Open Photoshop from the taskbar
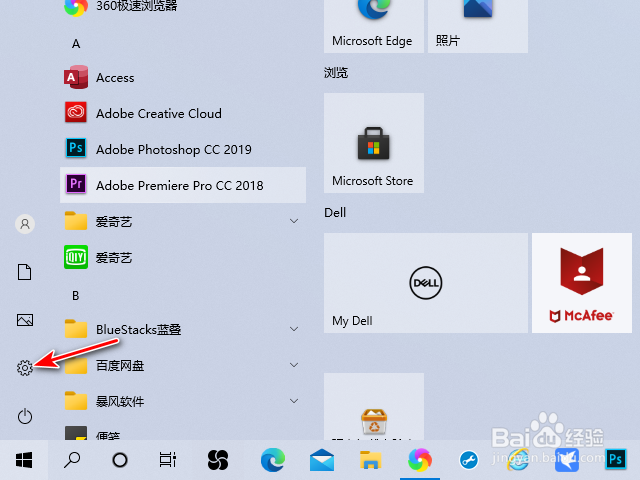Screen dimensions: 640x480 [x=616, y=460]
